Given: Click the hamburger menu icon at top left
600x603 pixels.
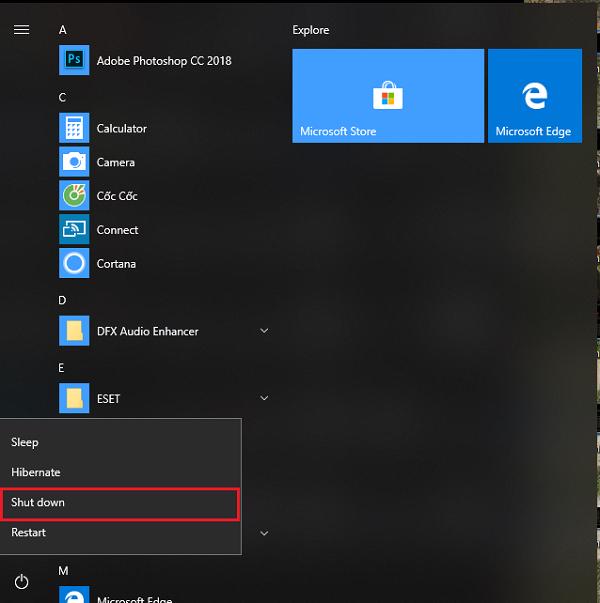Looking at the screenshot, I should (x=21, y=30).
